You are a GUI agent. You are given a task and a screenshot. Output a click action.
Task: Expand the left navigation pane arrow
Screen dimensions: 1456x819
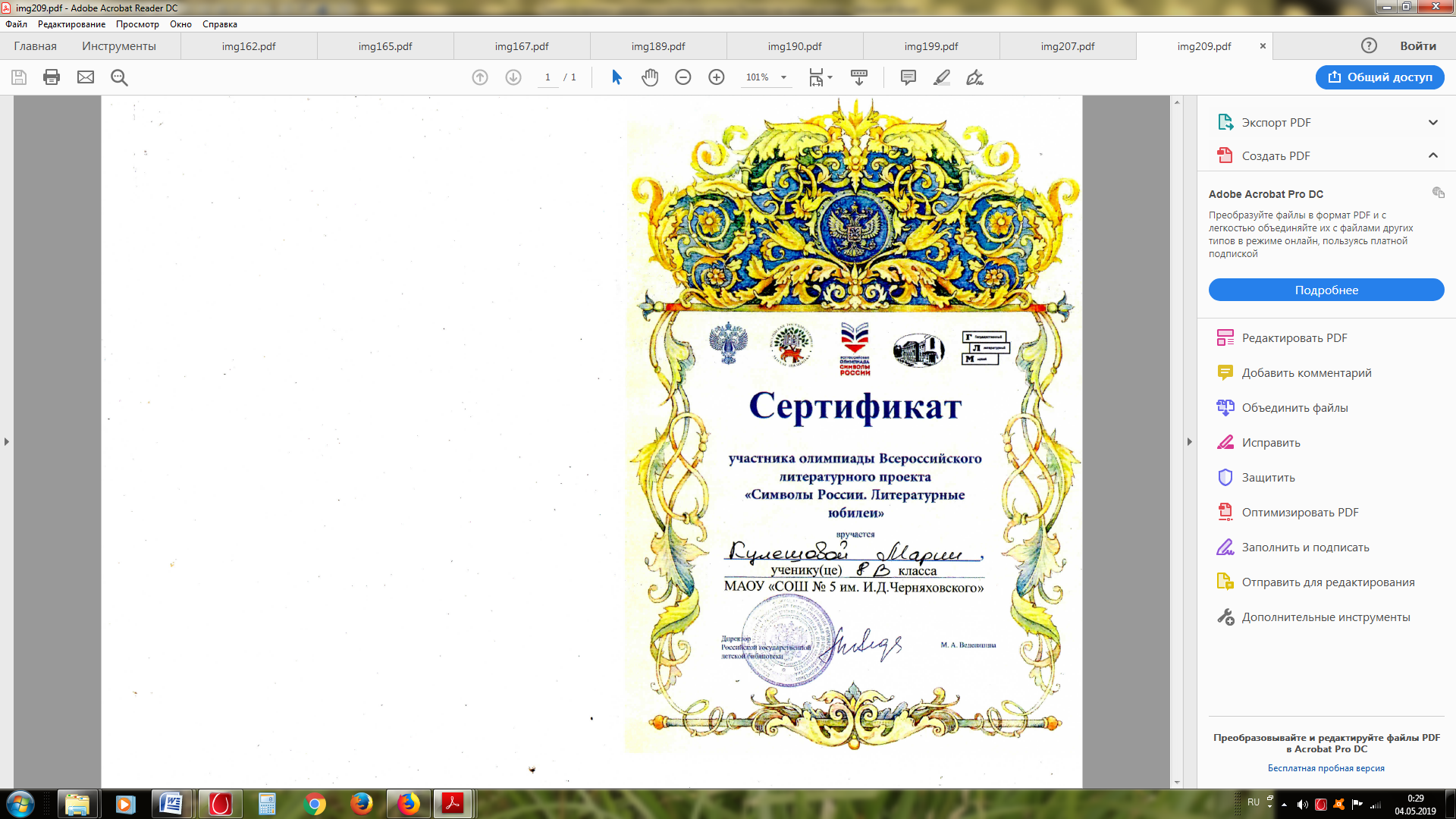(x=7, y=441)
